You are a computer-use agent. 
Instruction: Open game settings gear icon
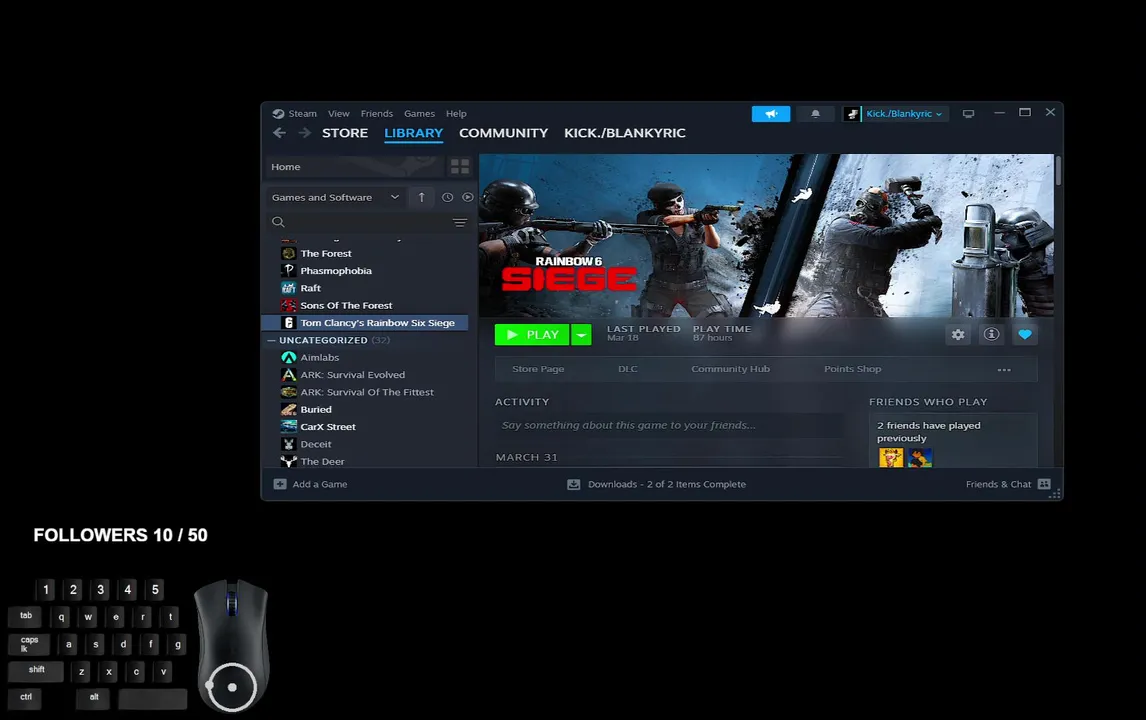[957, 335]
